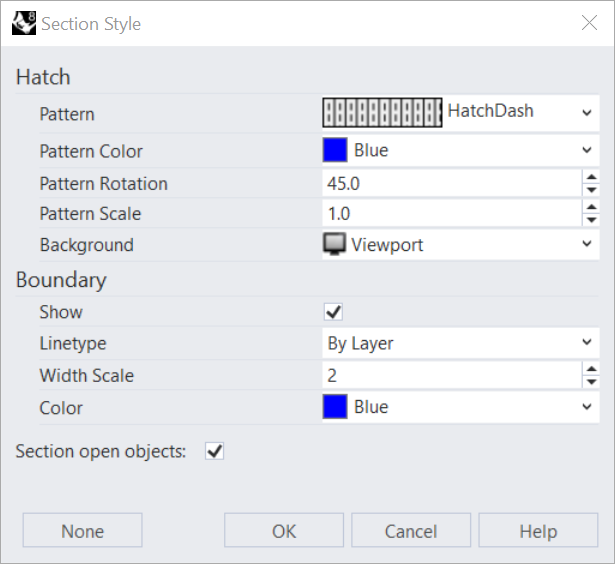615x564 pixels.
Task: Increase Width Scale with up arrow
Action: tap(591, 369)
